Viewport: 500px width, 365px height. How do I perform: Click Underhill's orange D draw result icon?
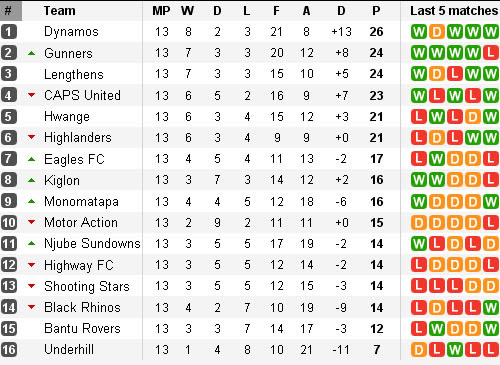pos(419,350)
